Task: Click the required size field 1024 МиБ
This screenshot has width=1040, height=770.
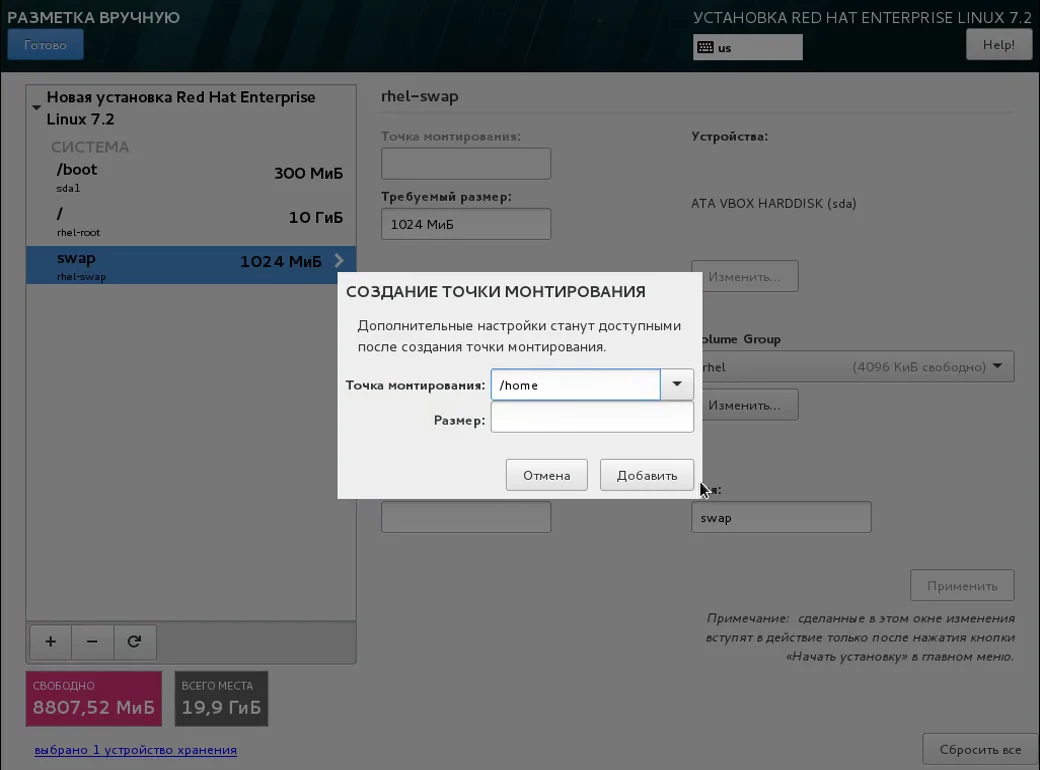Action: 466,224
